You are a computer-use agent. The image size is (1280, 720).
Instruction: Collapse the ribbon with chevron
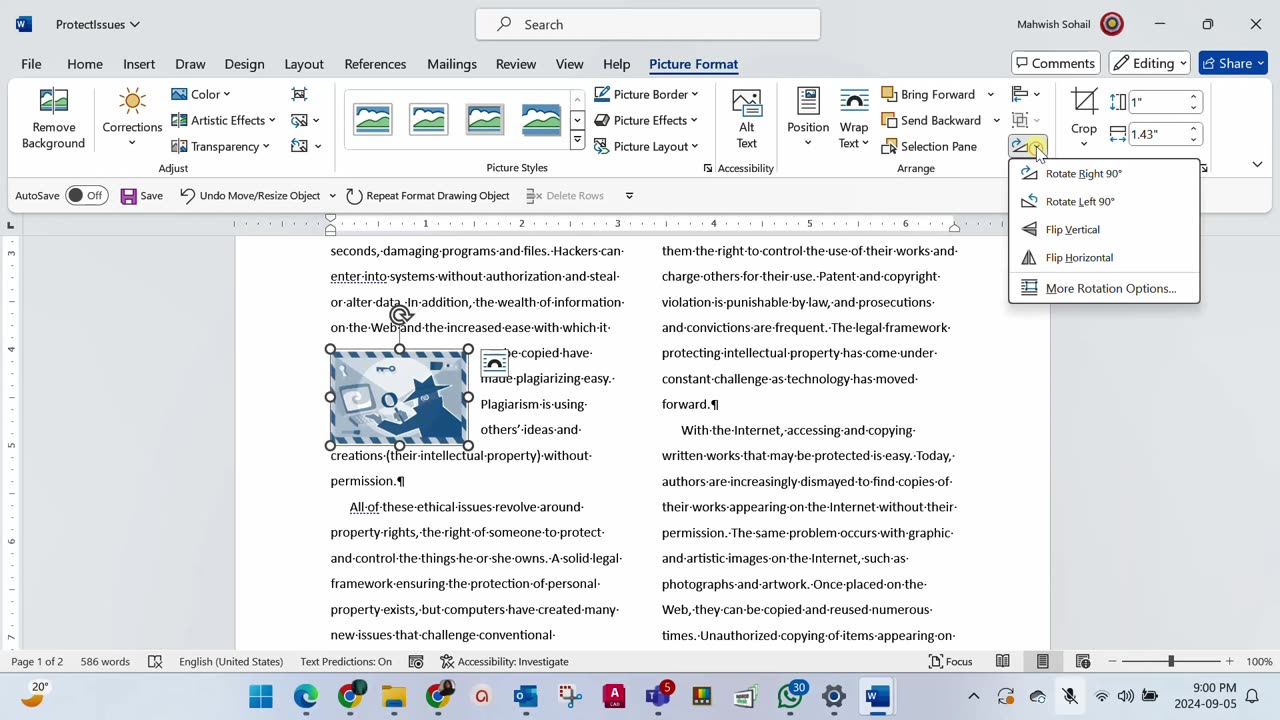pyautogui.click(x=1257, y=164)
